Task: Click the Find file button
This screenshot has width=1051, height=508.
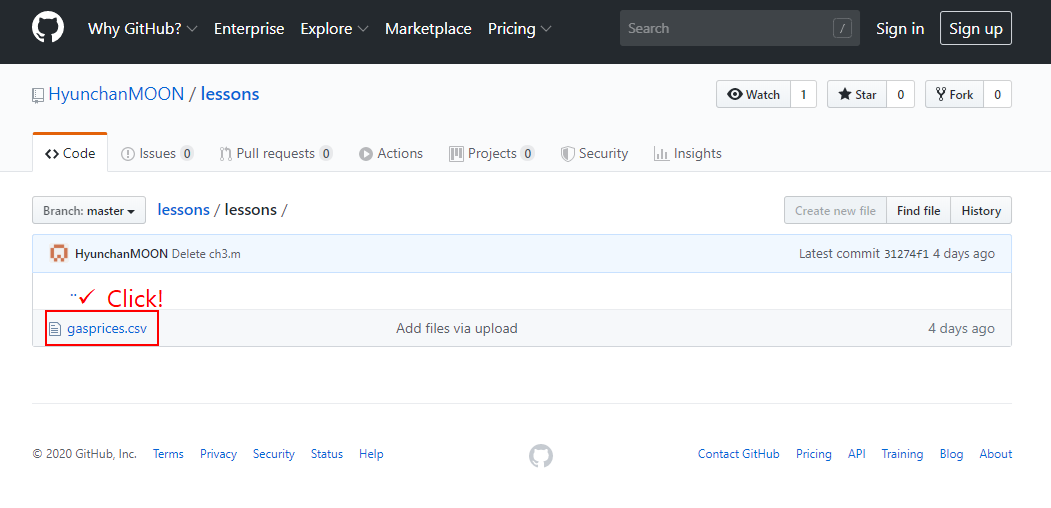Action: 918,210
